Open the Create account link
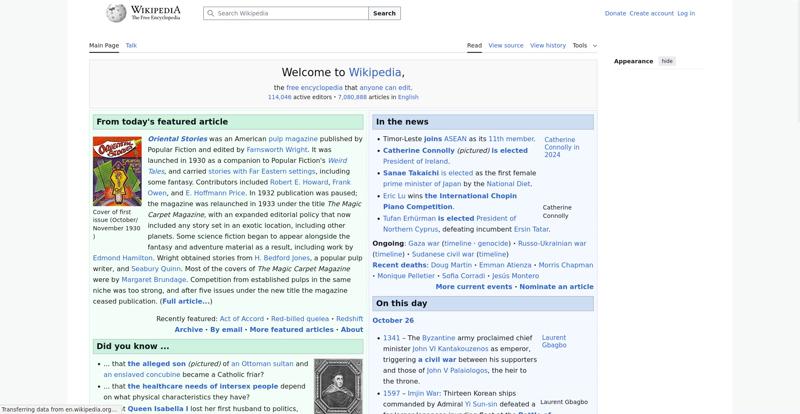Viewport: 800px width, 414px height. pos(651,14)
